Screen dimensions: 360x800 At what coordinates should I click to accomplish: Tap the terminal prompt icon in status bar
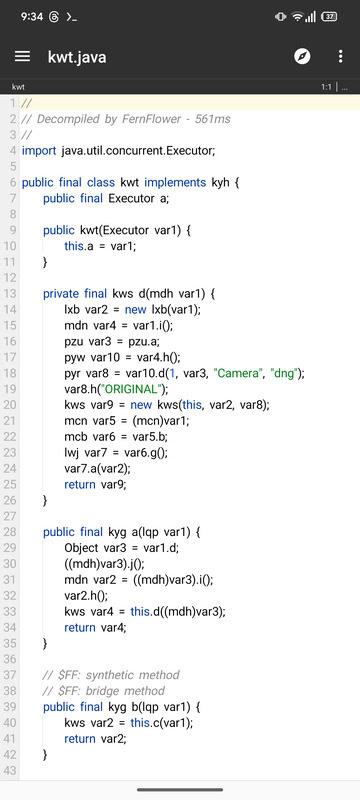pos(71,16)
